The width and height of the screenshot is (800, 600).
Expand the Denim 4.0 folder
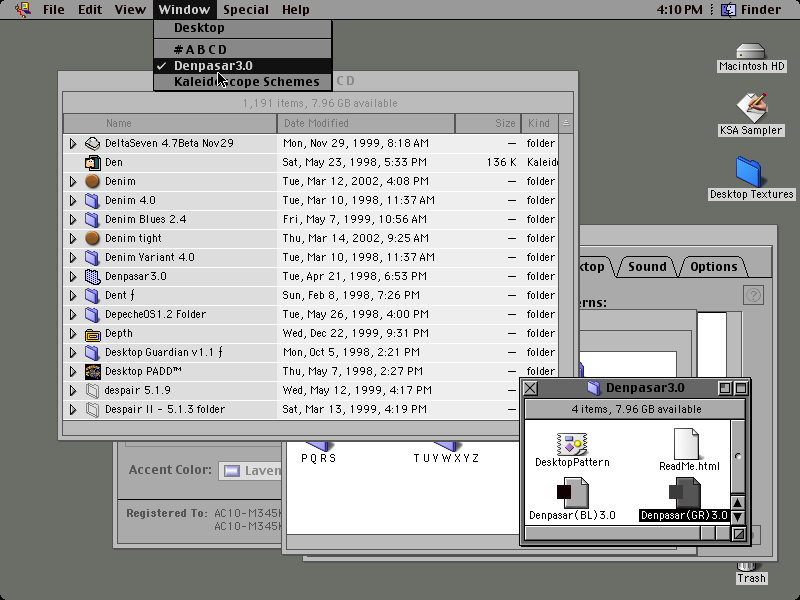(73, 201)
